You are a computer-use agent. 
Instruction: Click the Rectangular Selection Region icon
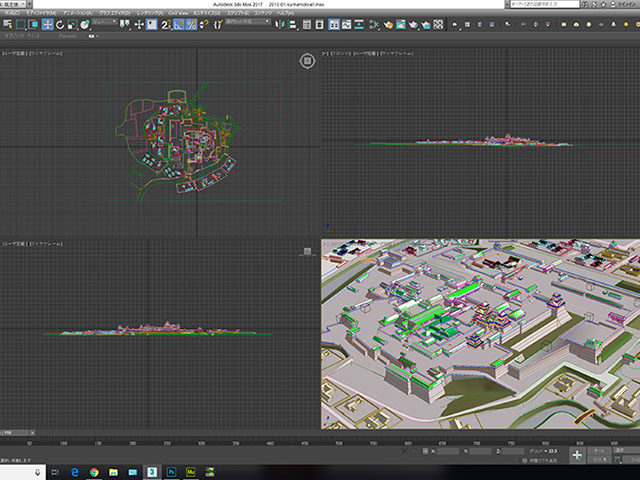[21, 24]
